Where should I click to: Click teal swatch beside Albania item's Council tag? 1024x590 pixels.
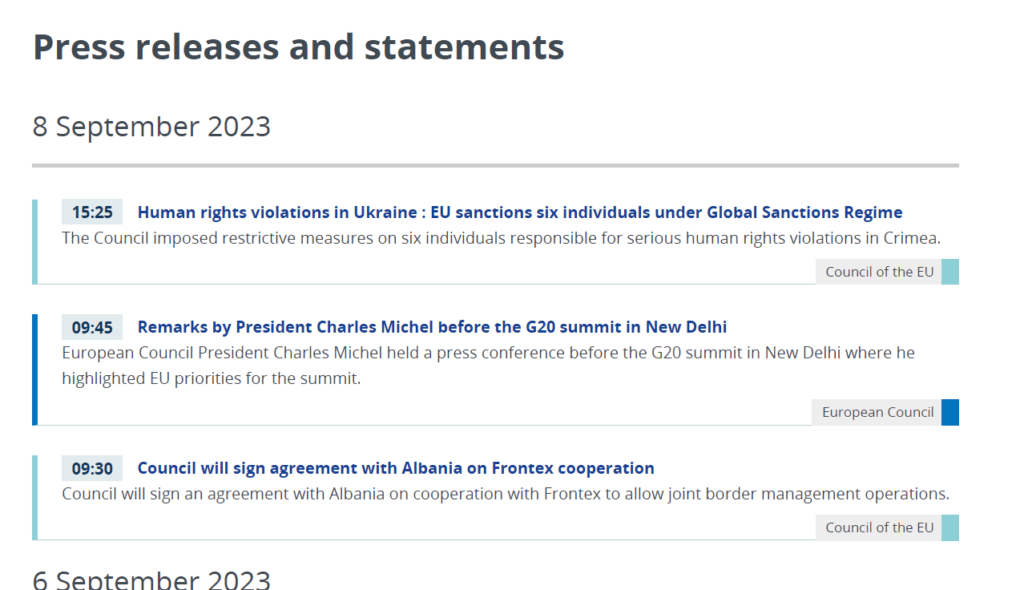950,527
